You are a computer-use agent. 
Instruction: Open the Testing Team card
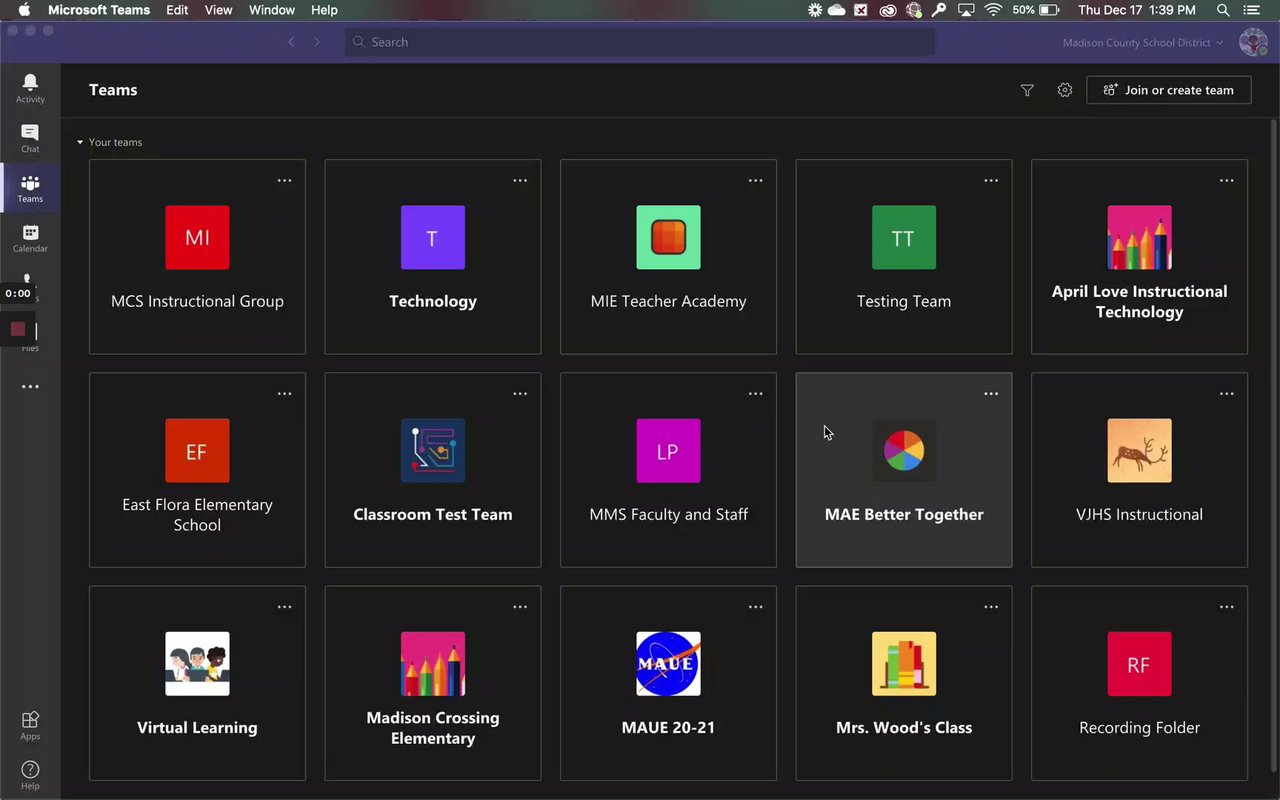[904, 257]
